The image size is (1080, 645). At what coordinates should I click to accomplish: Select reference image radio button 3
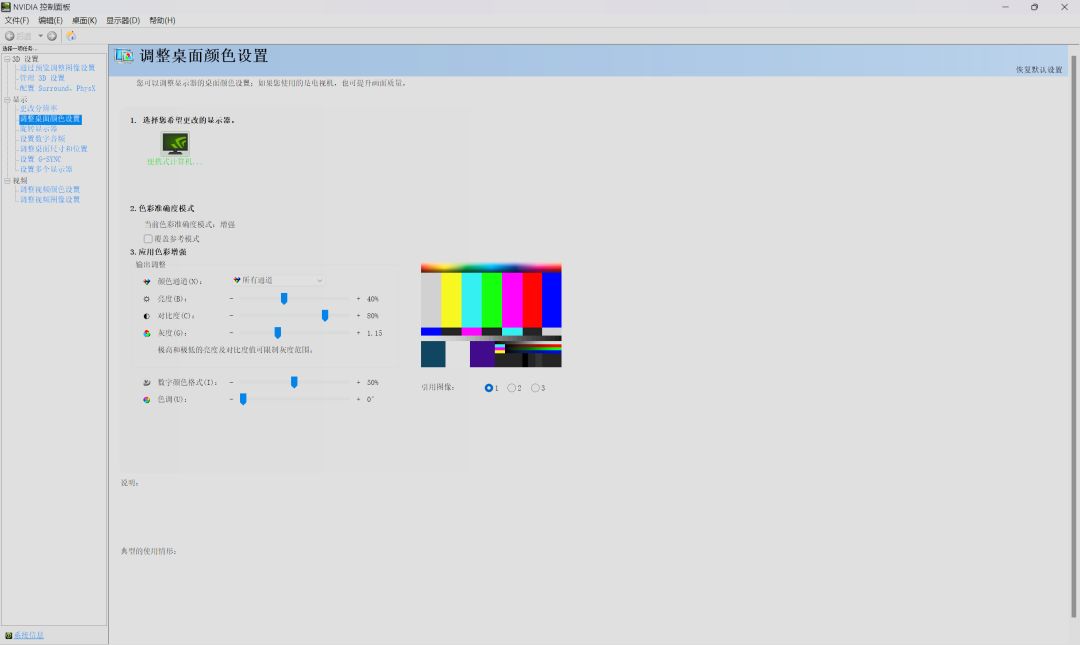pos(535,388)
